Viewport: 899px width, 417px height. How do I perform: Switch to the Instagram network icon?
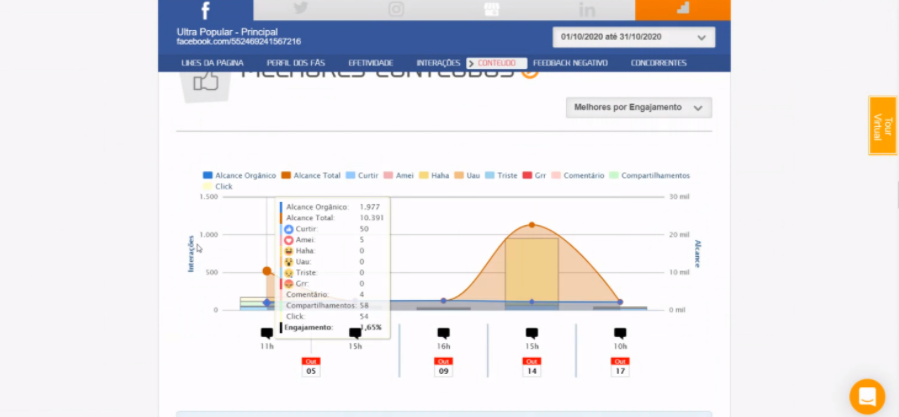click(396, 9)
